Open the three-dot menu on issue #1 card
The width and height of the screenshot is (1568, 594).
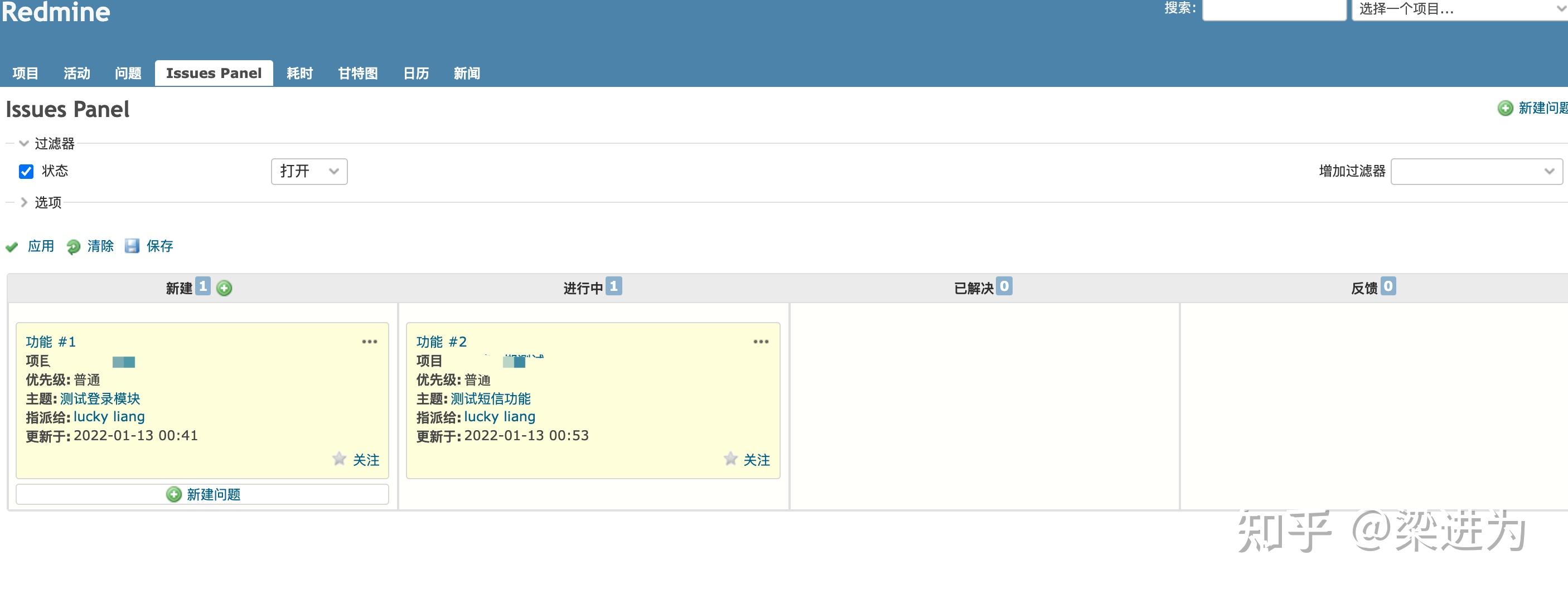(x=370, y=342)
